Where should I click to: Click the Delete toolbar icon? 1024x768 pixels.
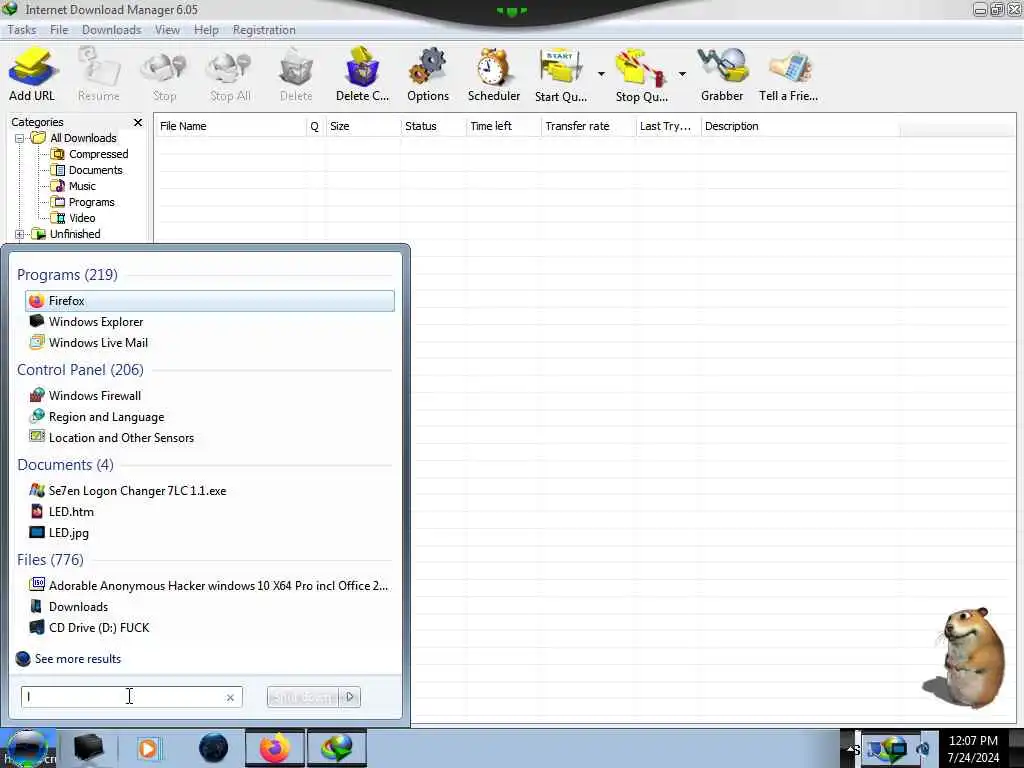(296, 74)
